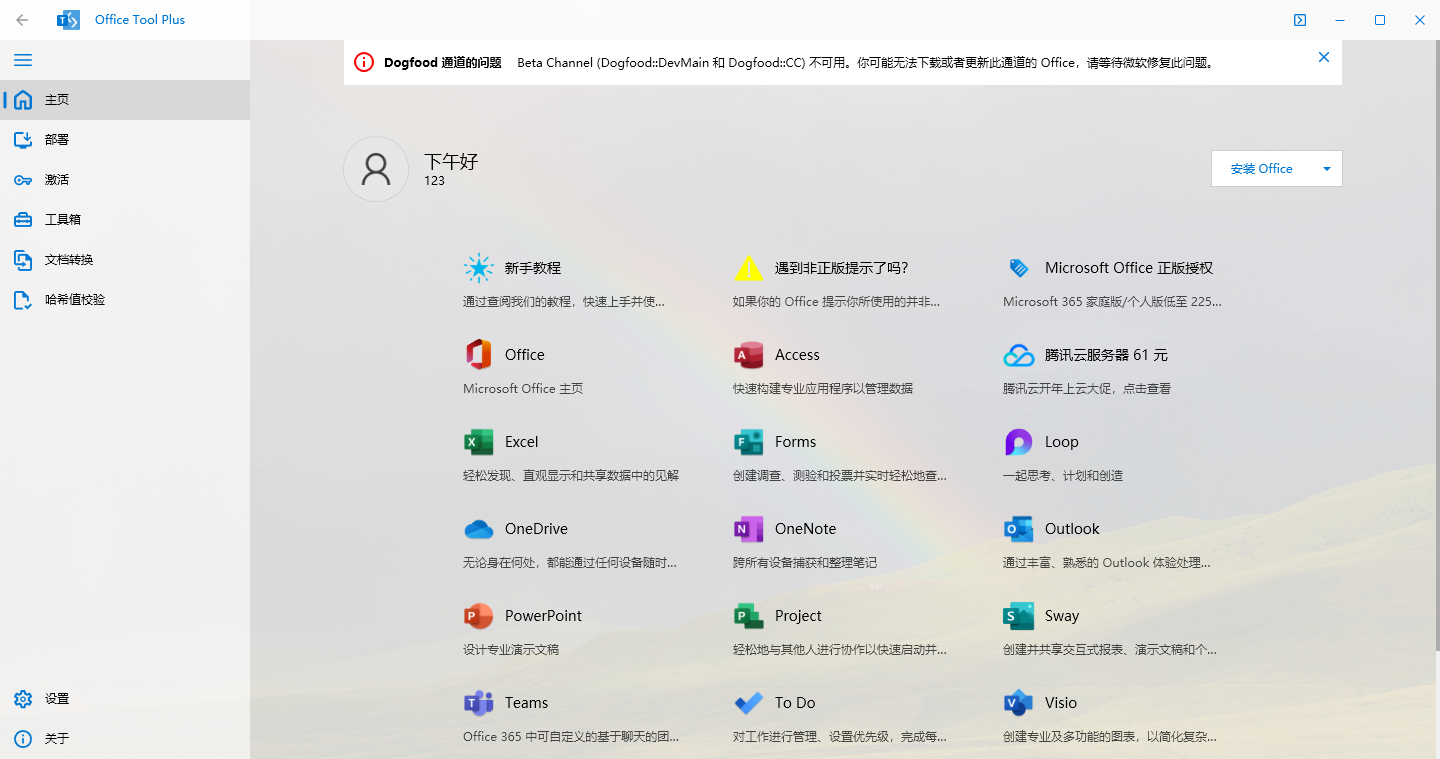Open the Visio app icon
1440x759 pixels.
pyautogui.click(x=1019, y=703)
